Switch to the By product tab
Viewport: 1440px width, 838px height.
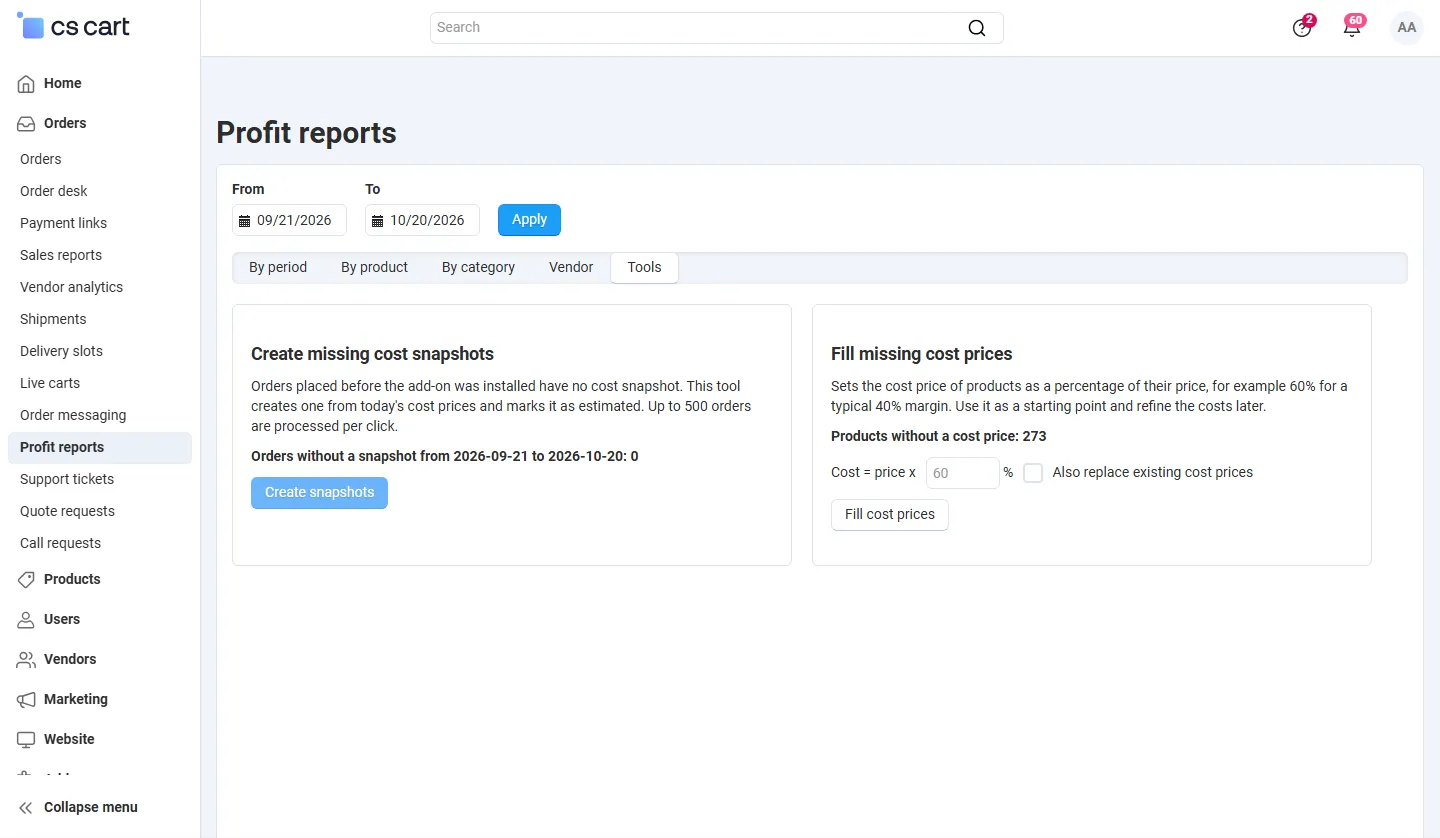(374, 268)
